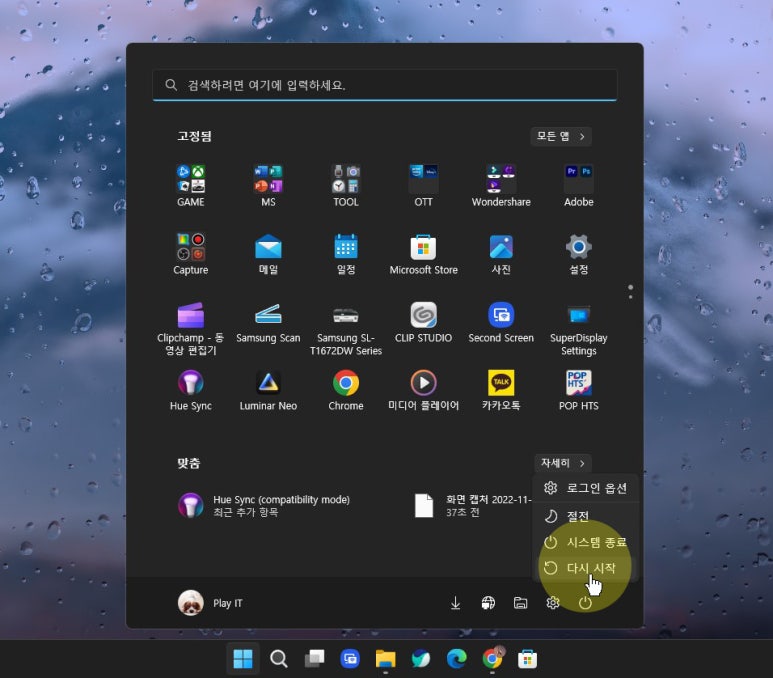The width and height of the screenshot is (773, 678).
Task: Open 미디어 플레이어 (Media Player)
Action: 423,391
